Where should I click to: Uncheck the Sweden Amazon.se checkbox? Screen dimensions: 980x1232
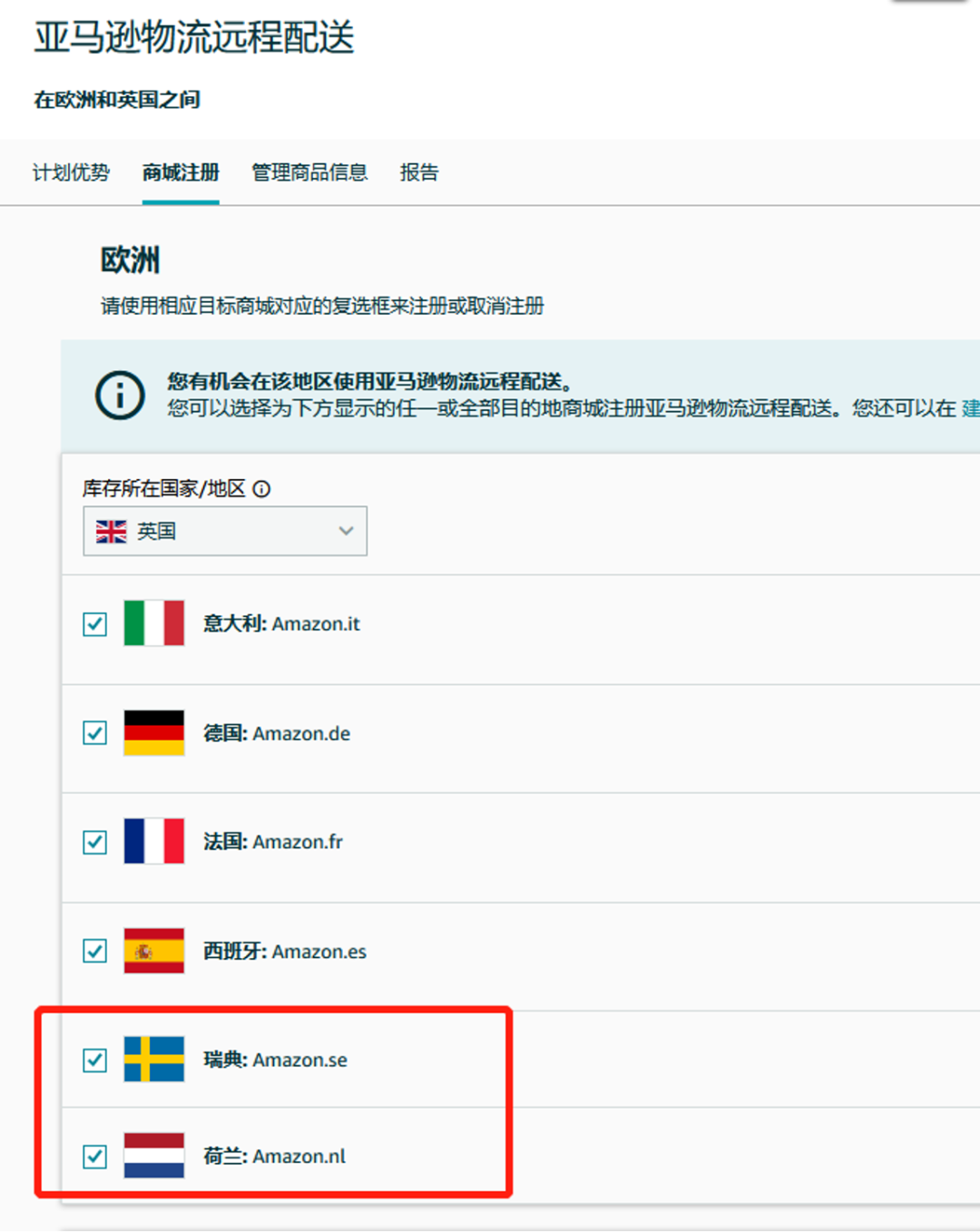tap(95, 1060)
